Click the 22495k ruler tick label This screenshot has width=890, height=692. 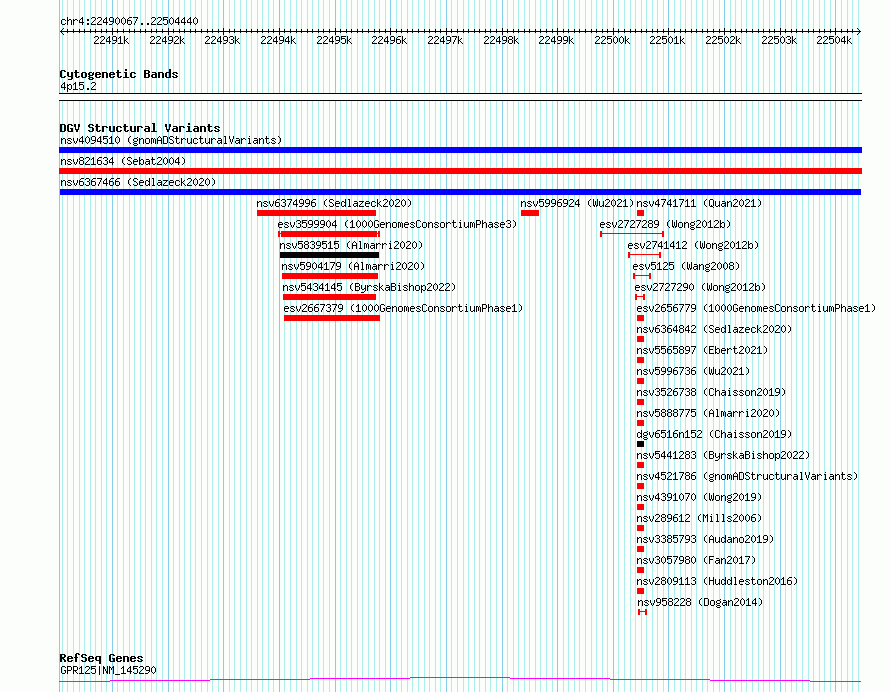tap(334, 40)
